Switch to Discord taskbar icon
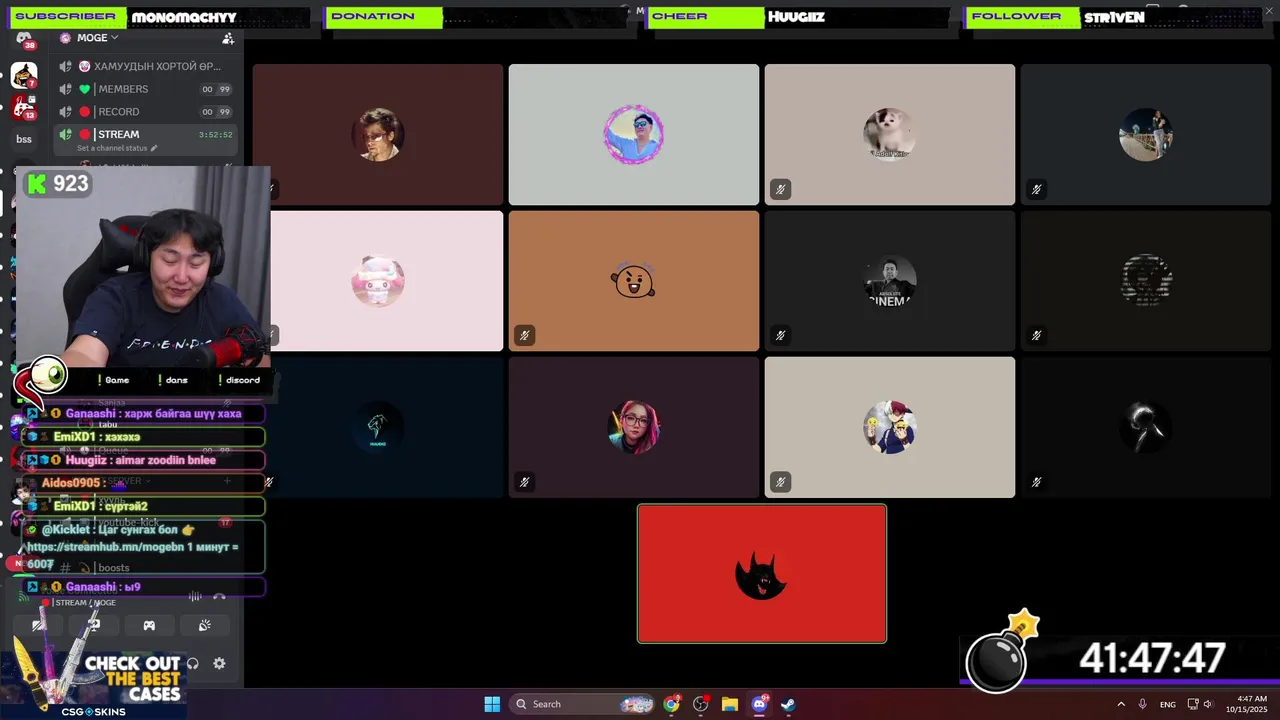 click(x=759, y=704)
